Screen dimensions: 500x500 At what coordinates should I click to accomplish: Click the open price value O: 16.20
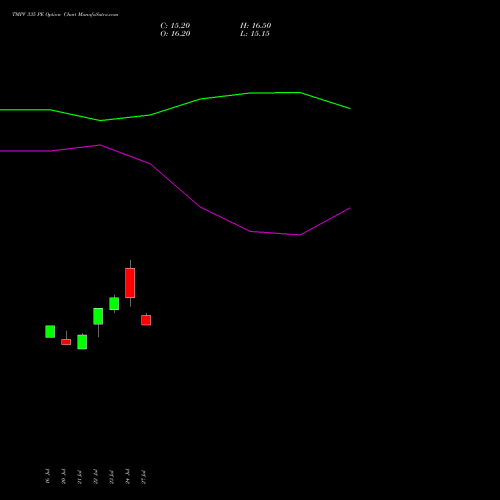point(175,34)
